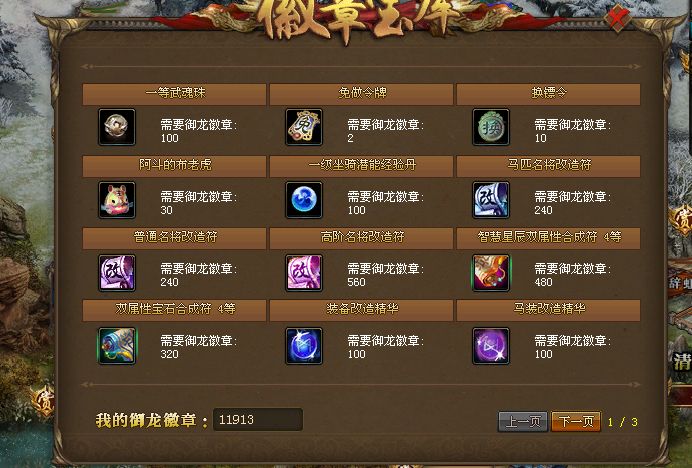The height and width of the screenshot is (468, 692).
Task: Select the 一等武魂珠 title bar
Action: (174, 94)
